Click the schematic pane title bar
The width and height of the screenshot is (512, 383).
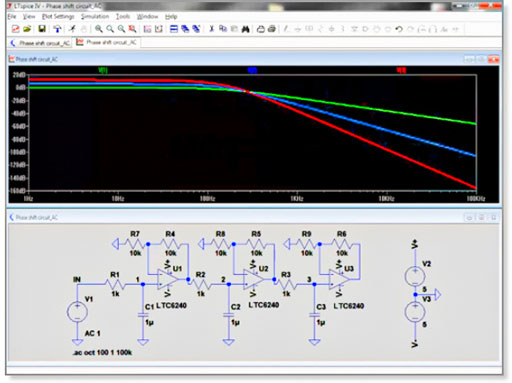(x=254, y=217)
